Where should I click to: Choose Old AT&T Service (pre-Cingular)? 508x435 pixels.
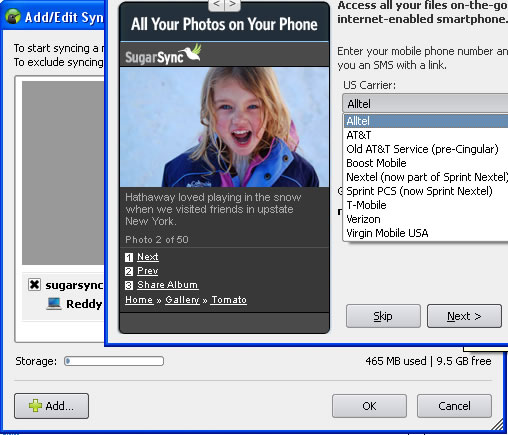point(426,149)
